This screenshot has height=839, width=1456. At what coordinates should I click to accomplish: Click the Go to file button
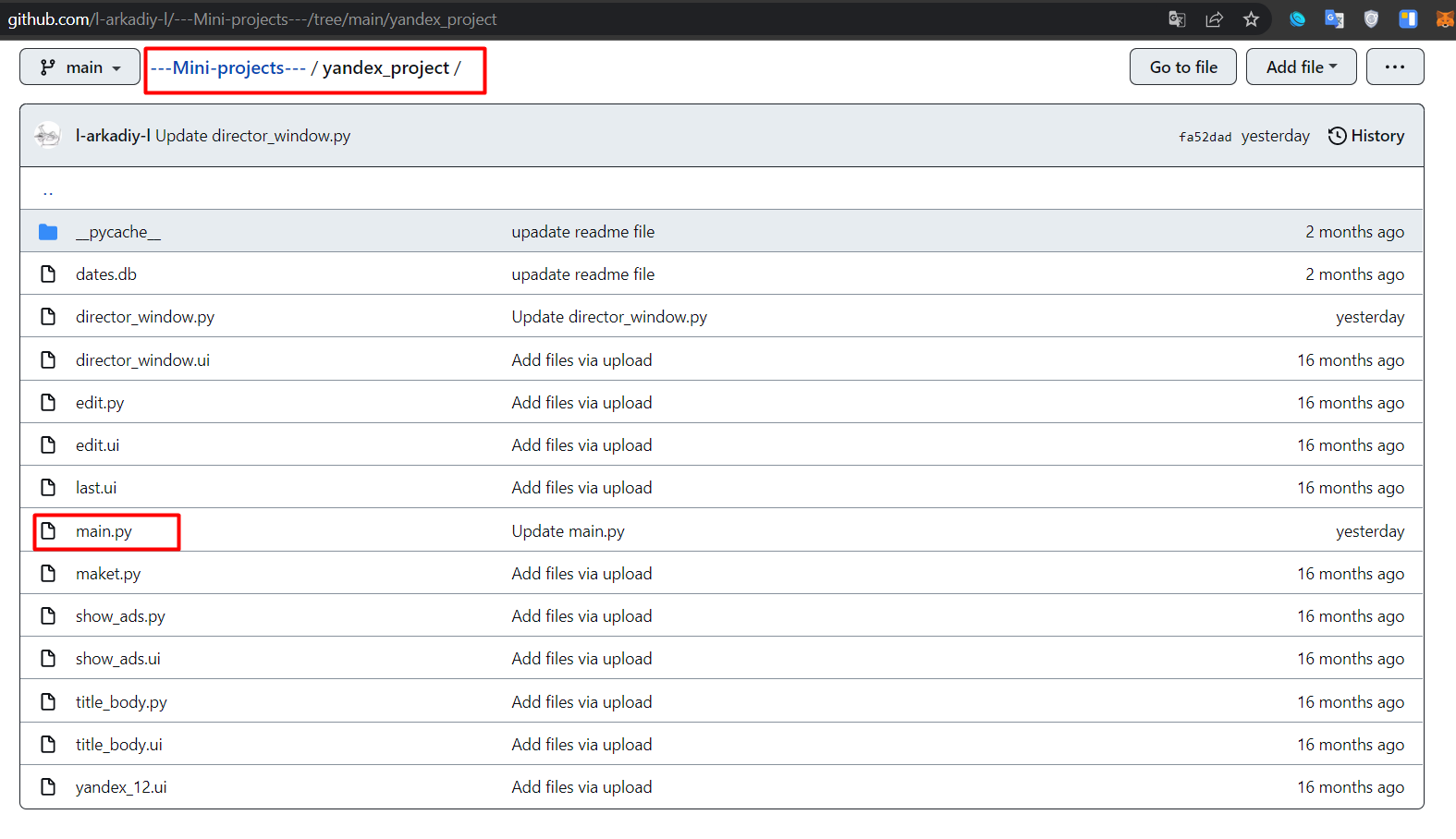click(1182, 67)
